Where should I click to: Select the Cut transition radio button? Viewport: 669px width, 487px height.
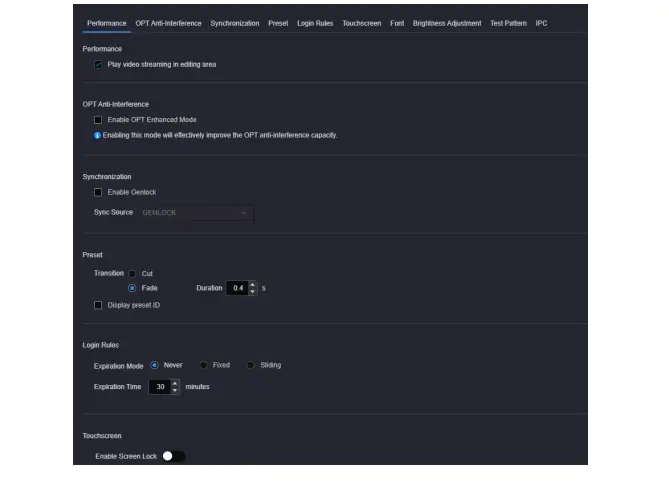132,274
